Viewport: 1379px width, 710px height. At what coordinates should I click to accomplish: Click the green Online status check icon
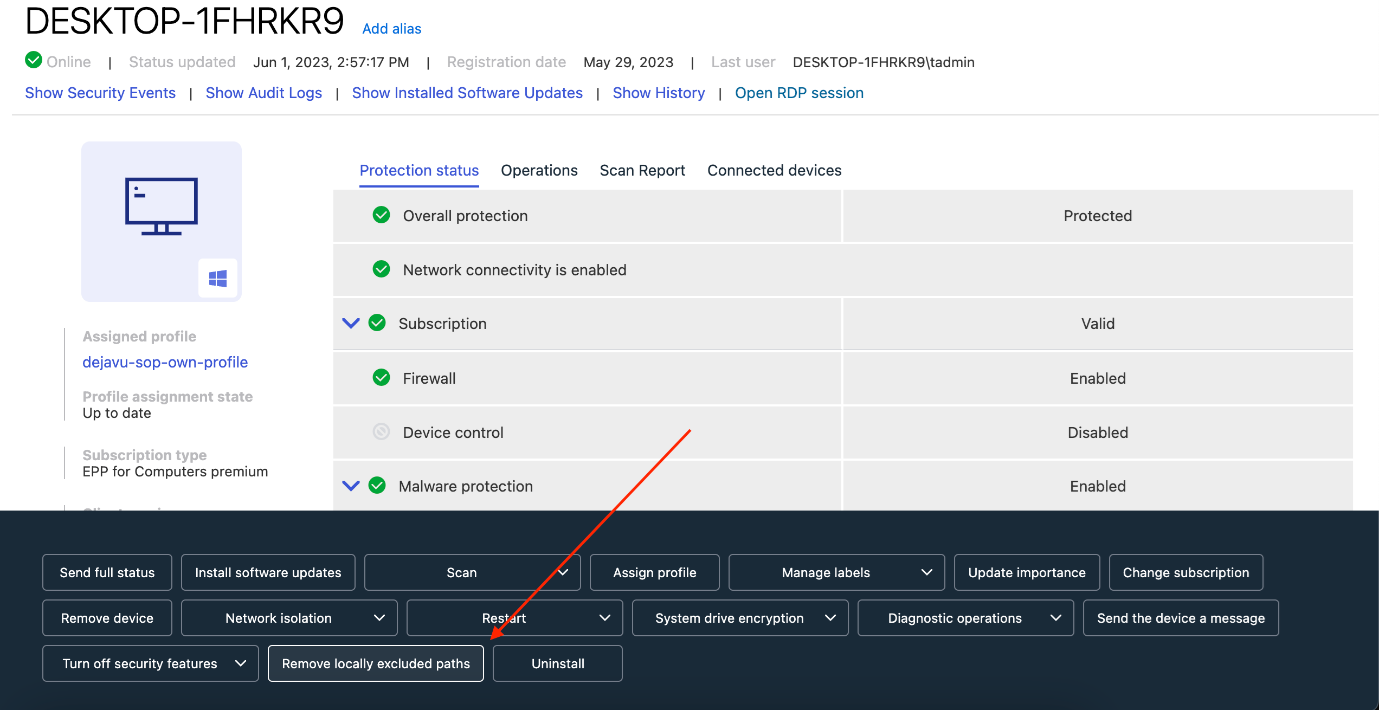click(34, 60)
